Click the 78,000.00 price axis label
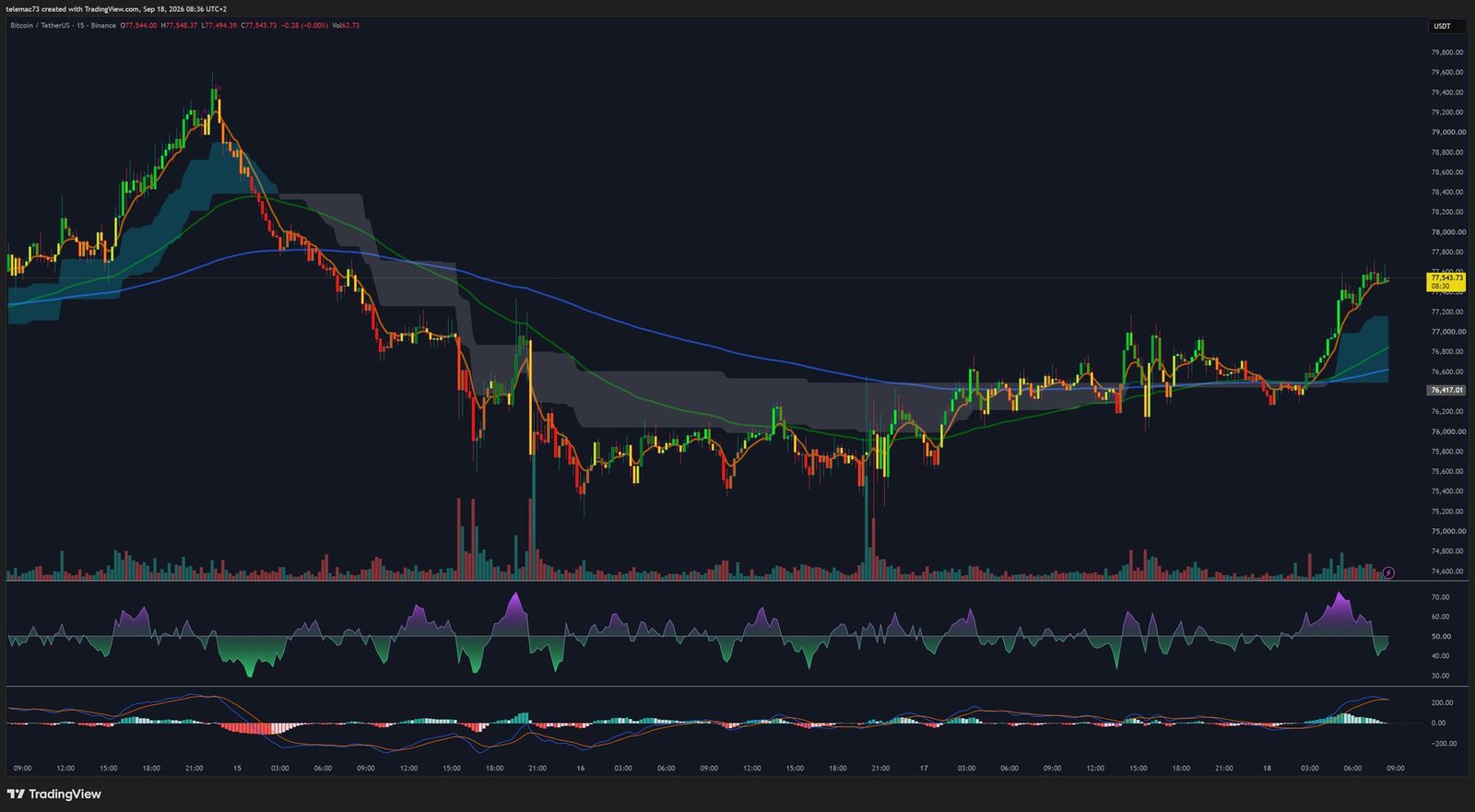 pos(1447,231)
